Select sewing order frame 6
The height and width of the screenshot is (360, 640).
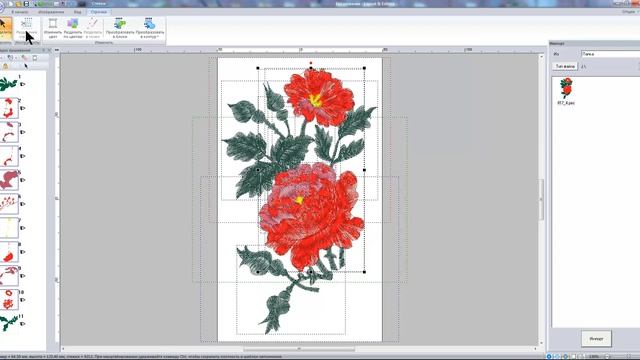coord(9,204)
